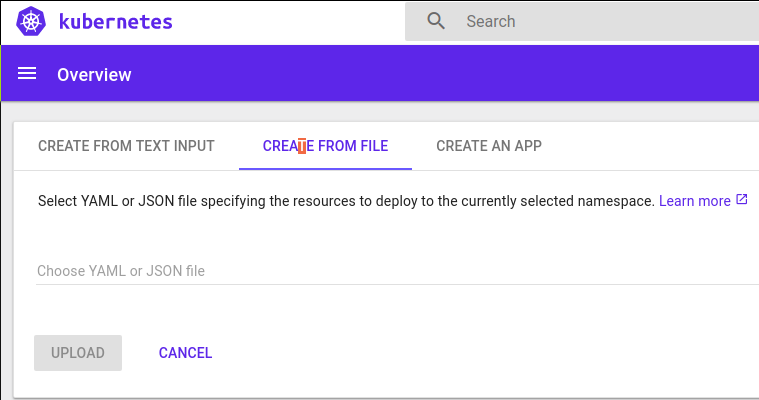The width and height of the screenshot is (759, 400).
Task: Click the empty purple toolbar area
Action: pyautogui.click(x=450, y=75)
